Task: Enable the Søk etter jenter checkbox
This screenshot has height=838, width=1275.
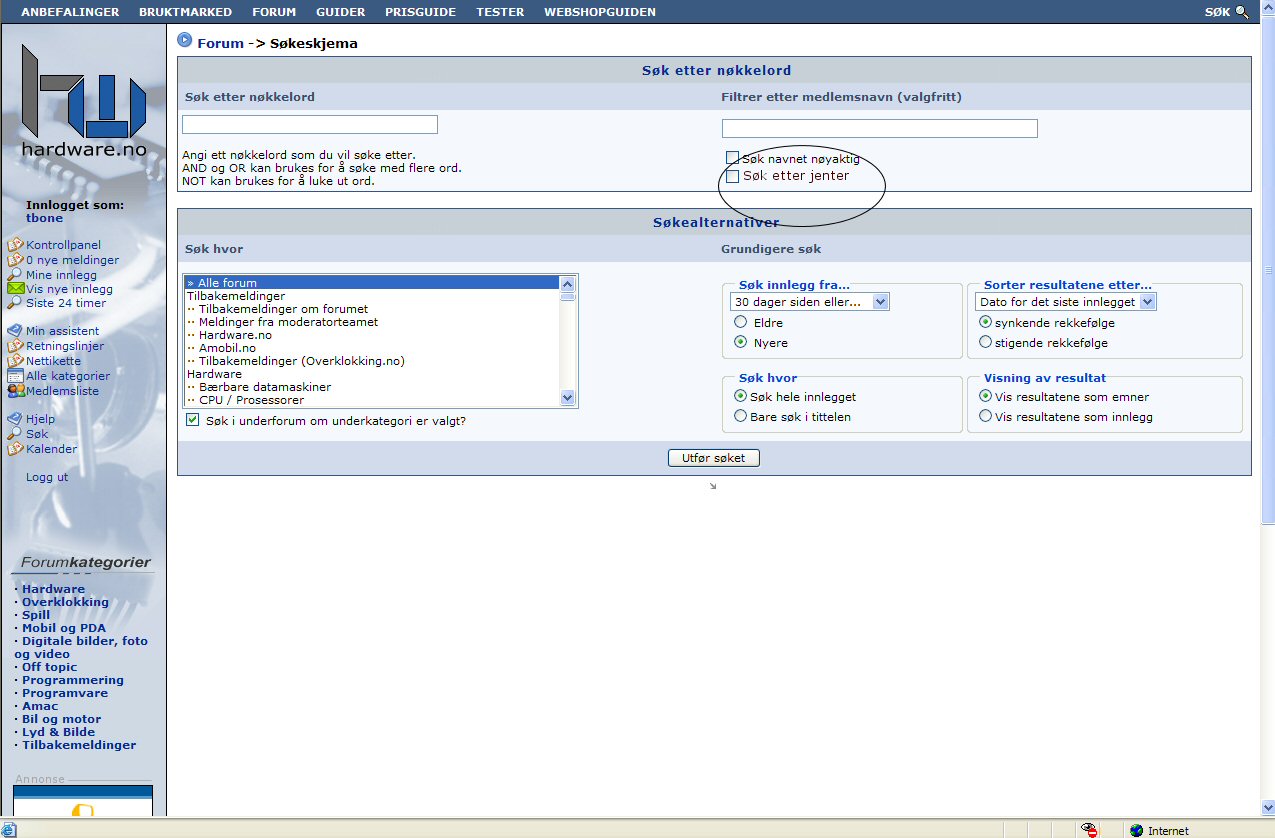Action: pyautogui.click(x=732, y=176)
